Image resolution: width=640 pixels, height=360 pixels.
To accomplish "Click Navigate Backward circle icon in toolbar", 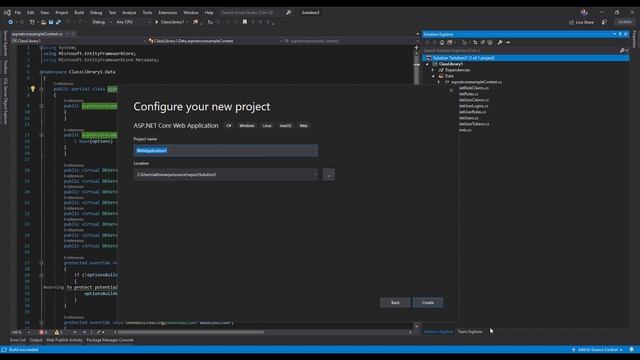I will (11, 22).
